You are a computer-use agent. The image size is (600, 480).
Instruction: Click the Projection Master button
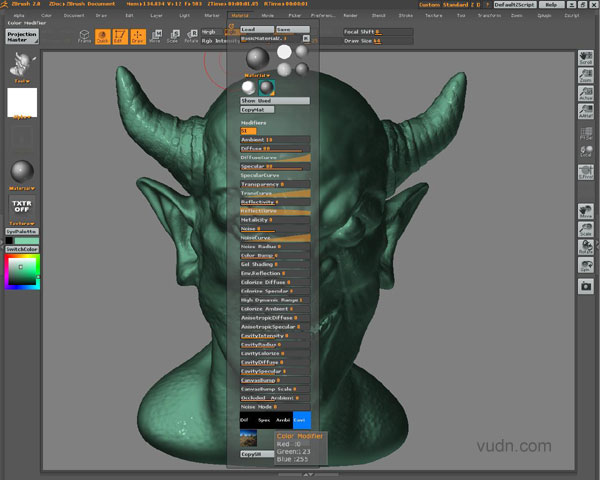pos(22,37)
